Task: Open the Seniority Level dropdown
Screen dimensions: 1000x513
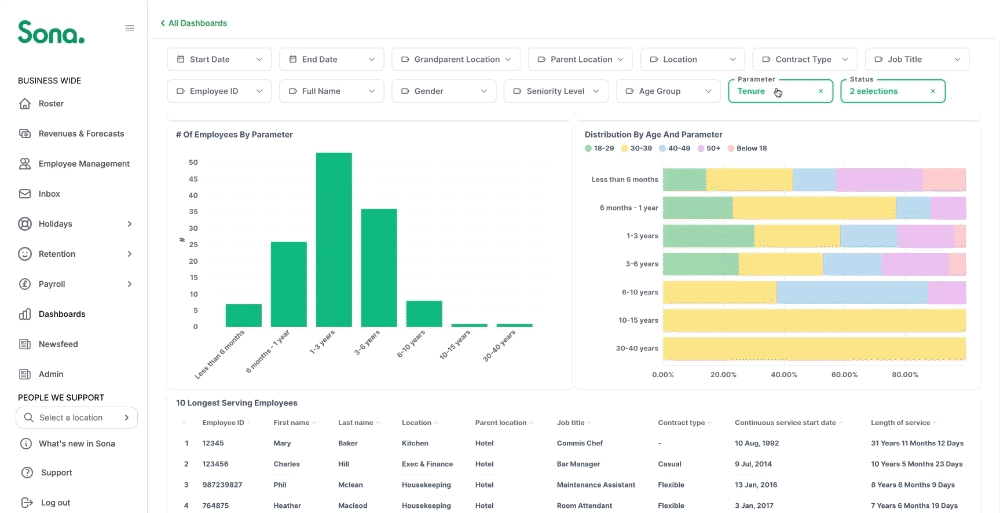Action: click(556, 91)
